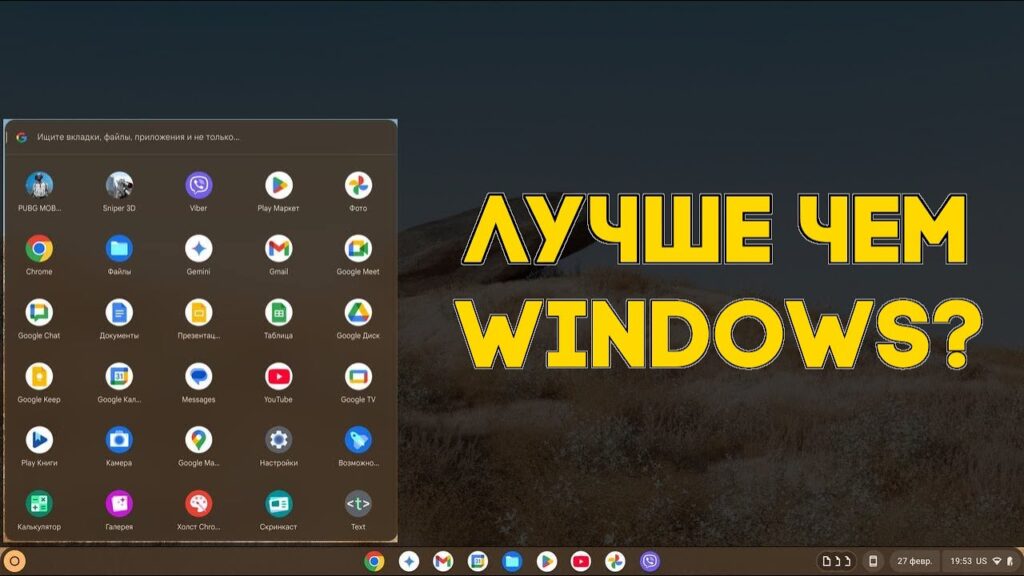Open Презентации app
Viewport: 1024px width, 576px height.
[199, 313]
